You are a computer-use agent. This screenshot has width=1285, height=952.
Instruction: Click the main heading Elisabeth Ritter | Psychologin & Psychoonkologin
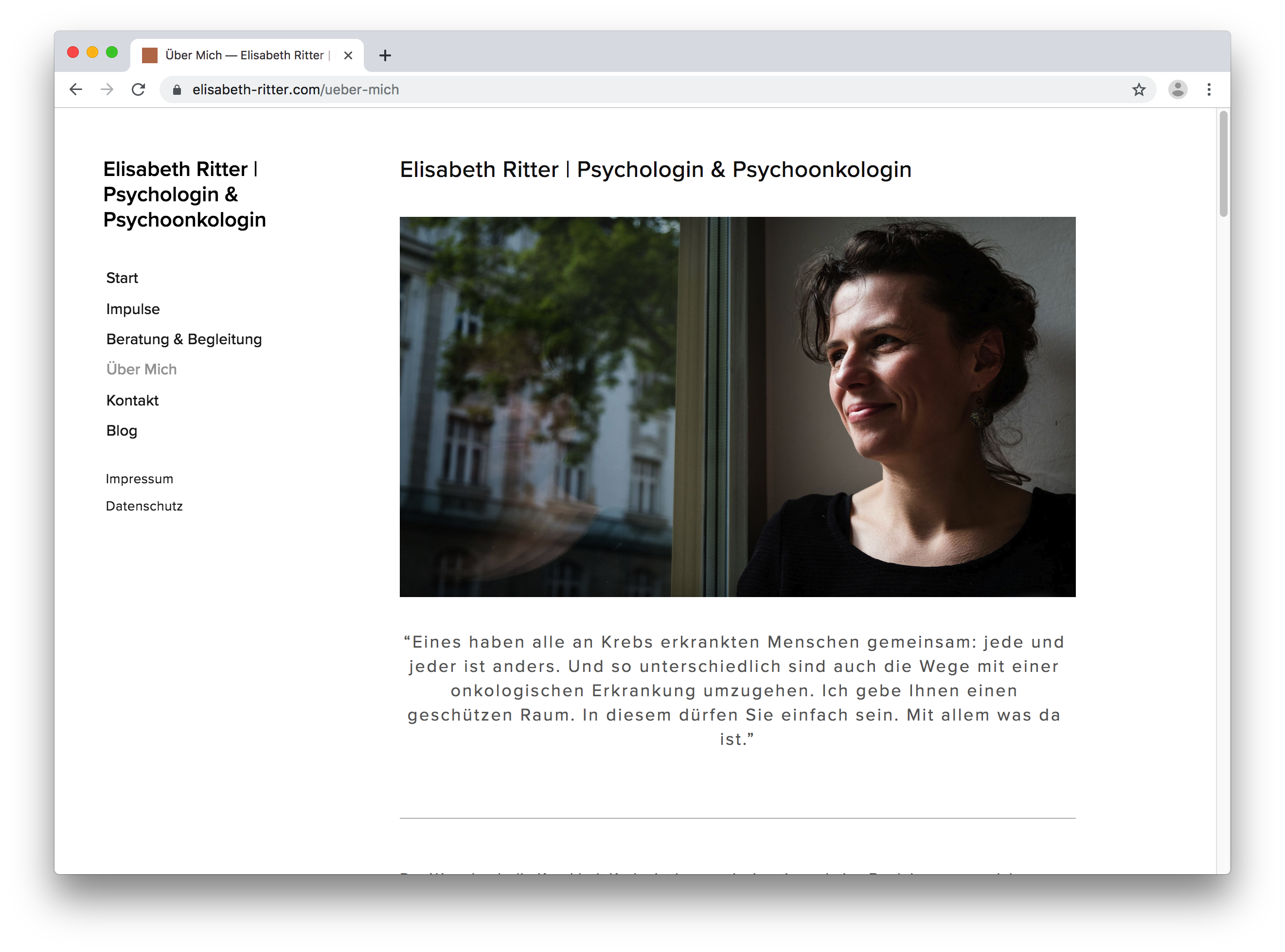656,169
